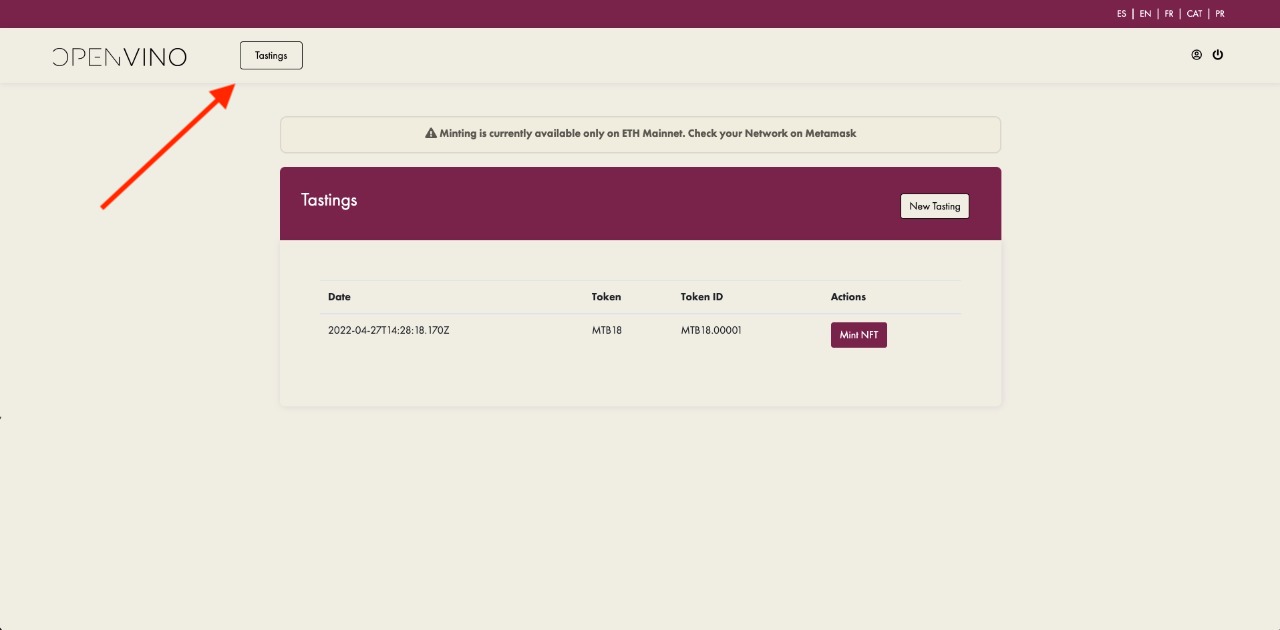Select the date 2022-04-27T14:28:18.170Z cell

pos(389,330)
